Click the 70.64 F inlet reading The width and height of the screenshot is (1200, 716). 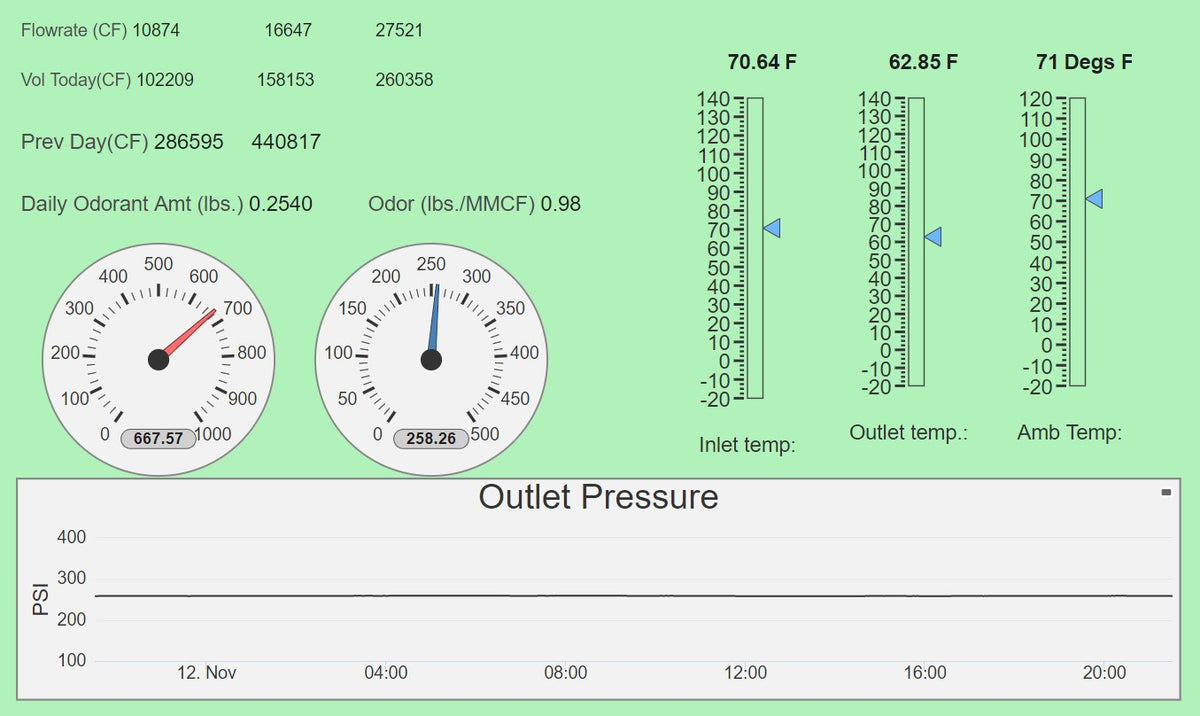[x=762, y=62]
